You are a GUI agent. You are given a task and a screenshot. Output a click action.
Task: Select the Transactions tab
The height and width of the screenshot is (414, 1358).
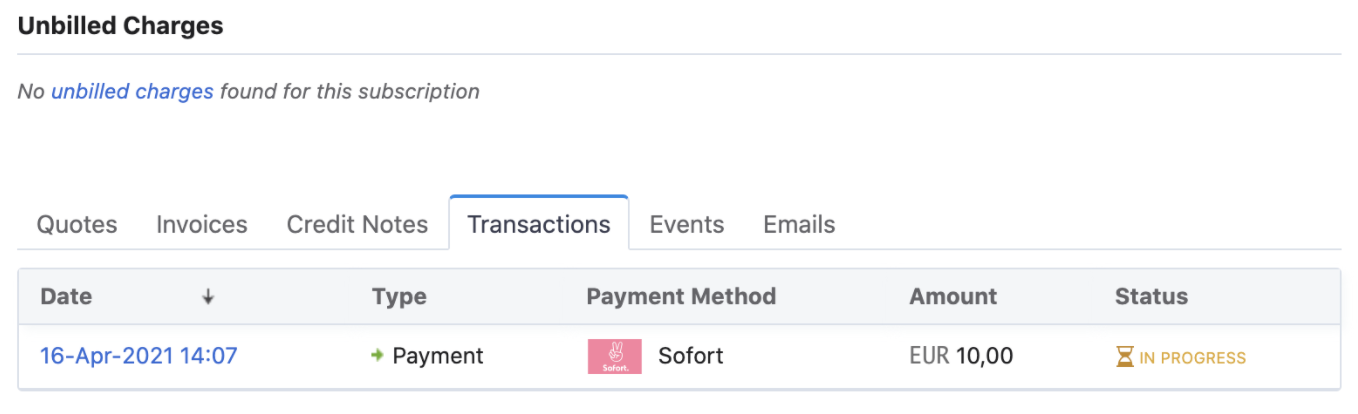click(x=539, y=224)
